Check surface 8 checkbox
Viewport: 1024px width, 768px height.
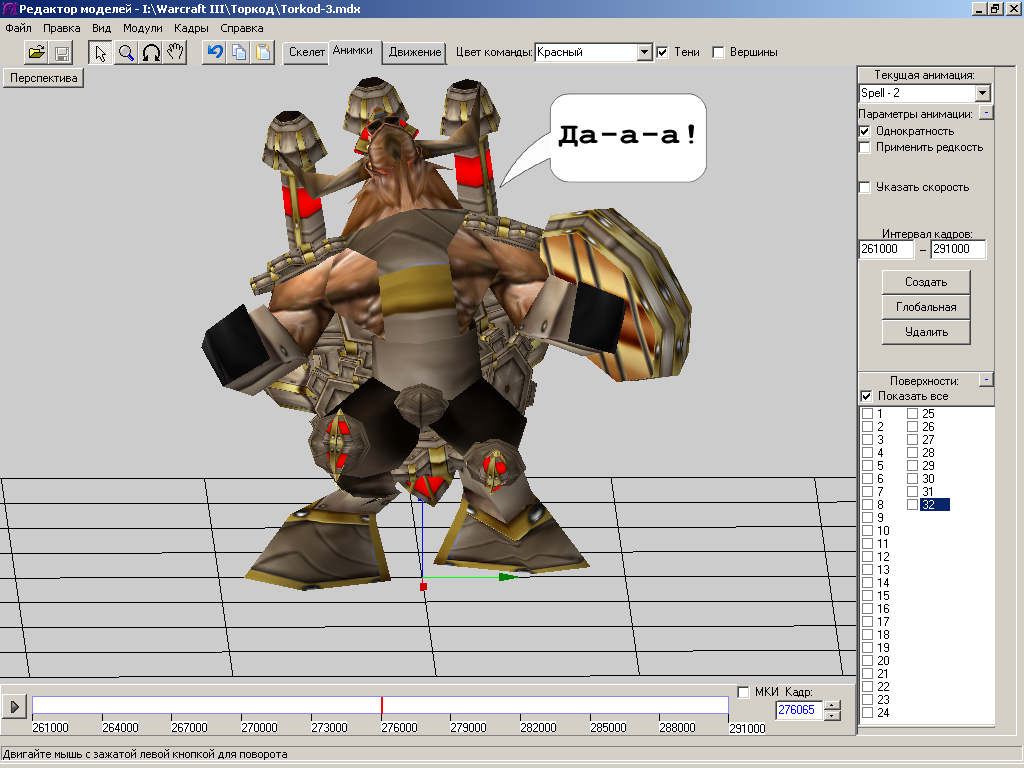pos(867,505)
